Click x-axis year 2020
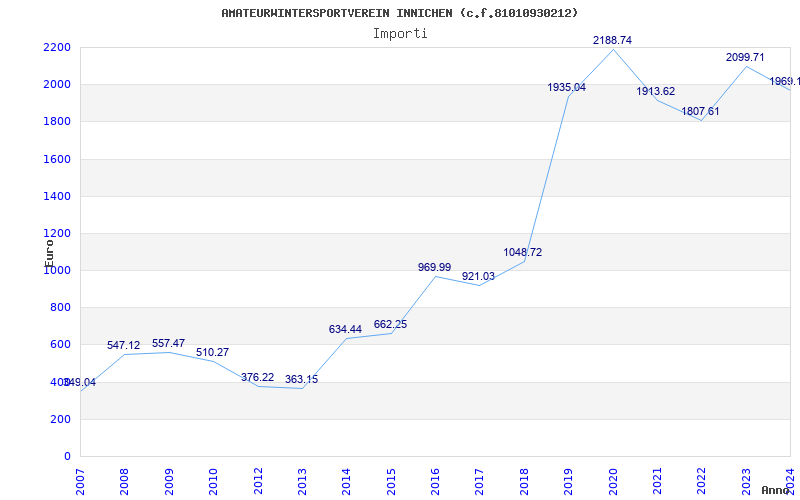 [x=613, y=481]
